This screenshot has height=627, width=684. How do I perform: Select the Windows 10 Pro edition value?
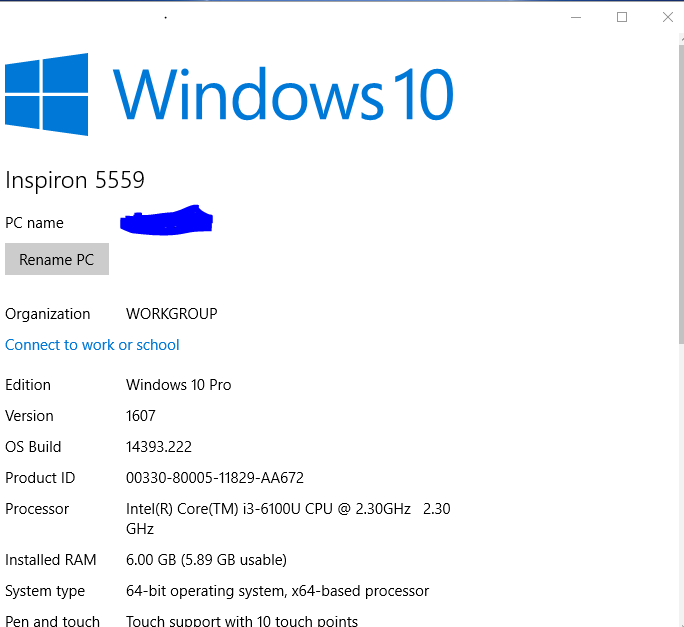click(x=178, y=385)
